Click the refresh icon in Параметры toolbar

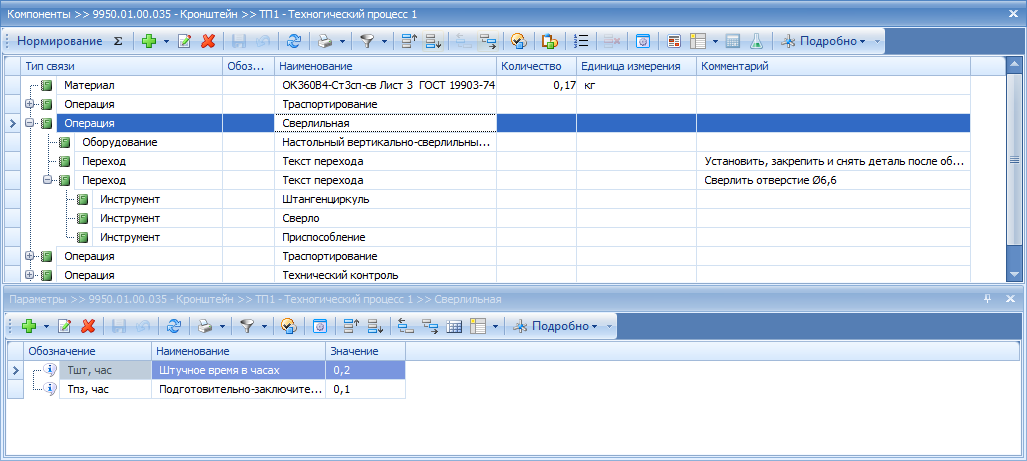(x=174, y=325)
